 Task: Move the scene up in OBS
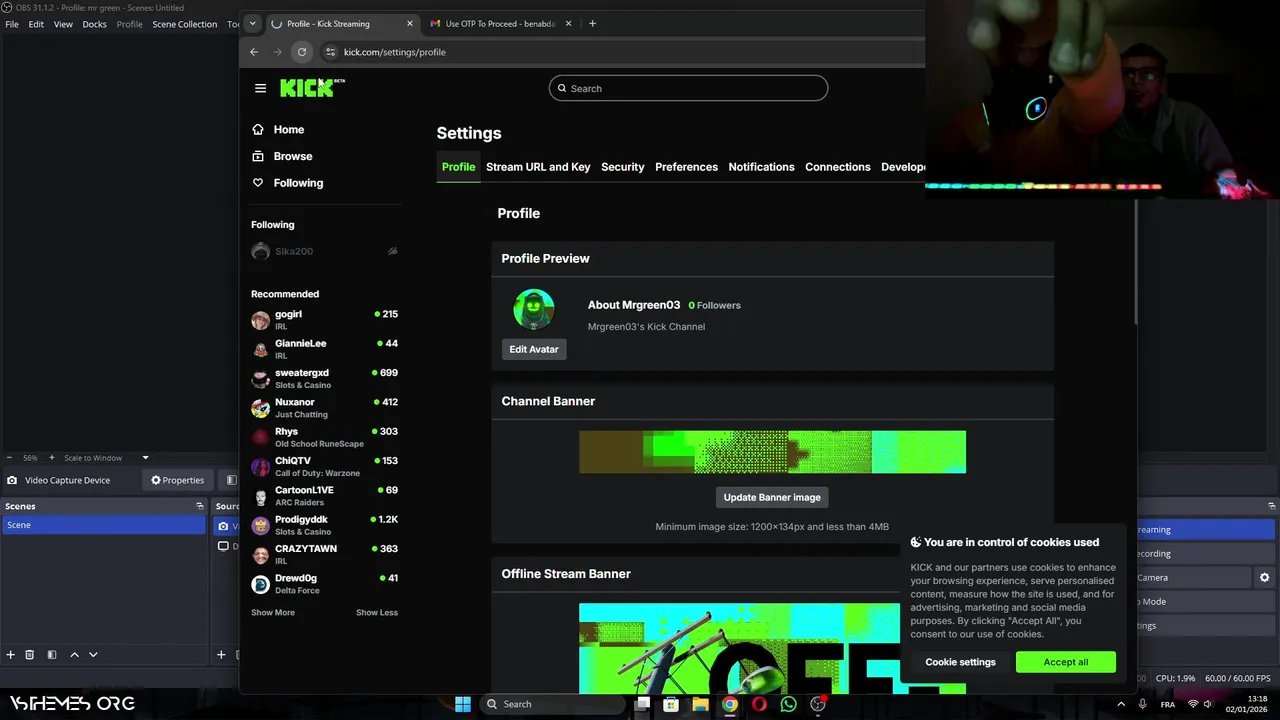(74, 655)
